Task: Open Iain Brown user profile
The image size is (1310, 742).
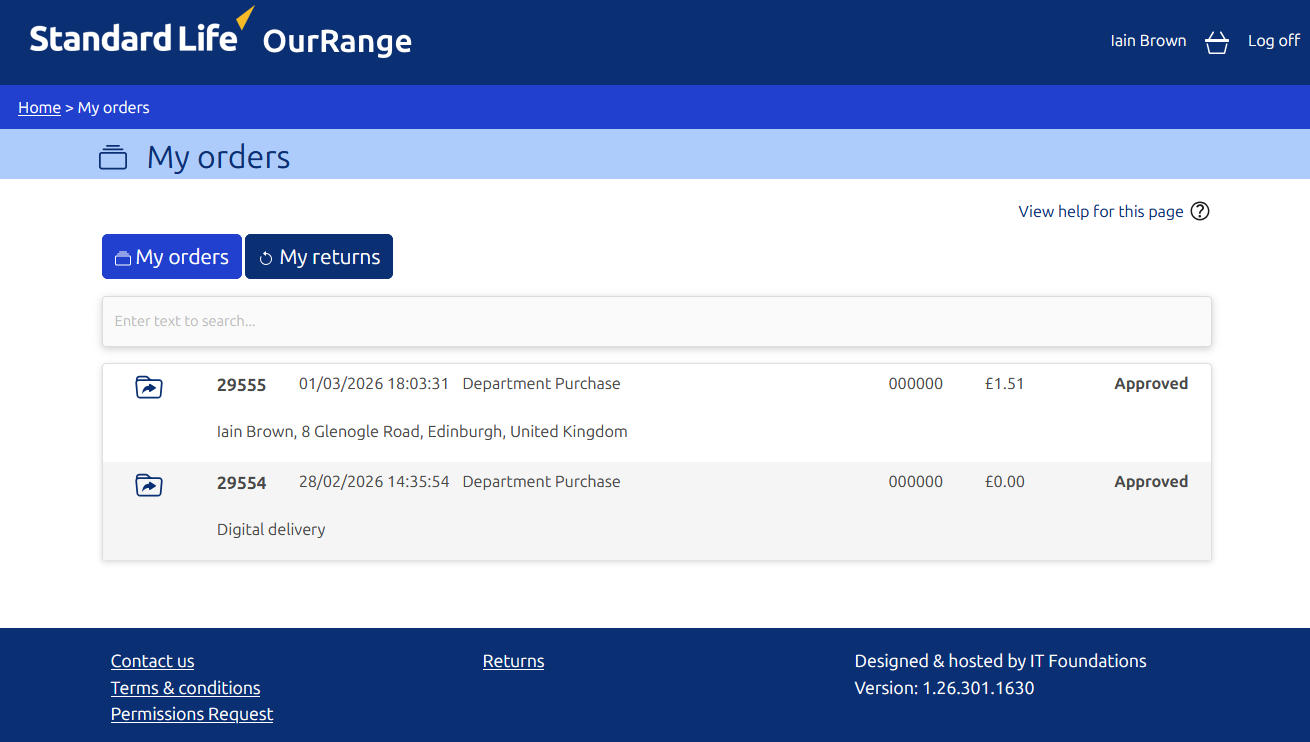Action: [1148, 41]
